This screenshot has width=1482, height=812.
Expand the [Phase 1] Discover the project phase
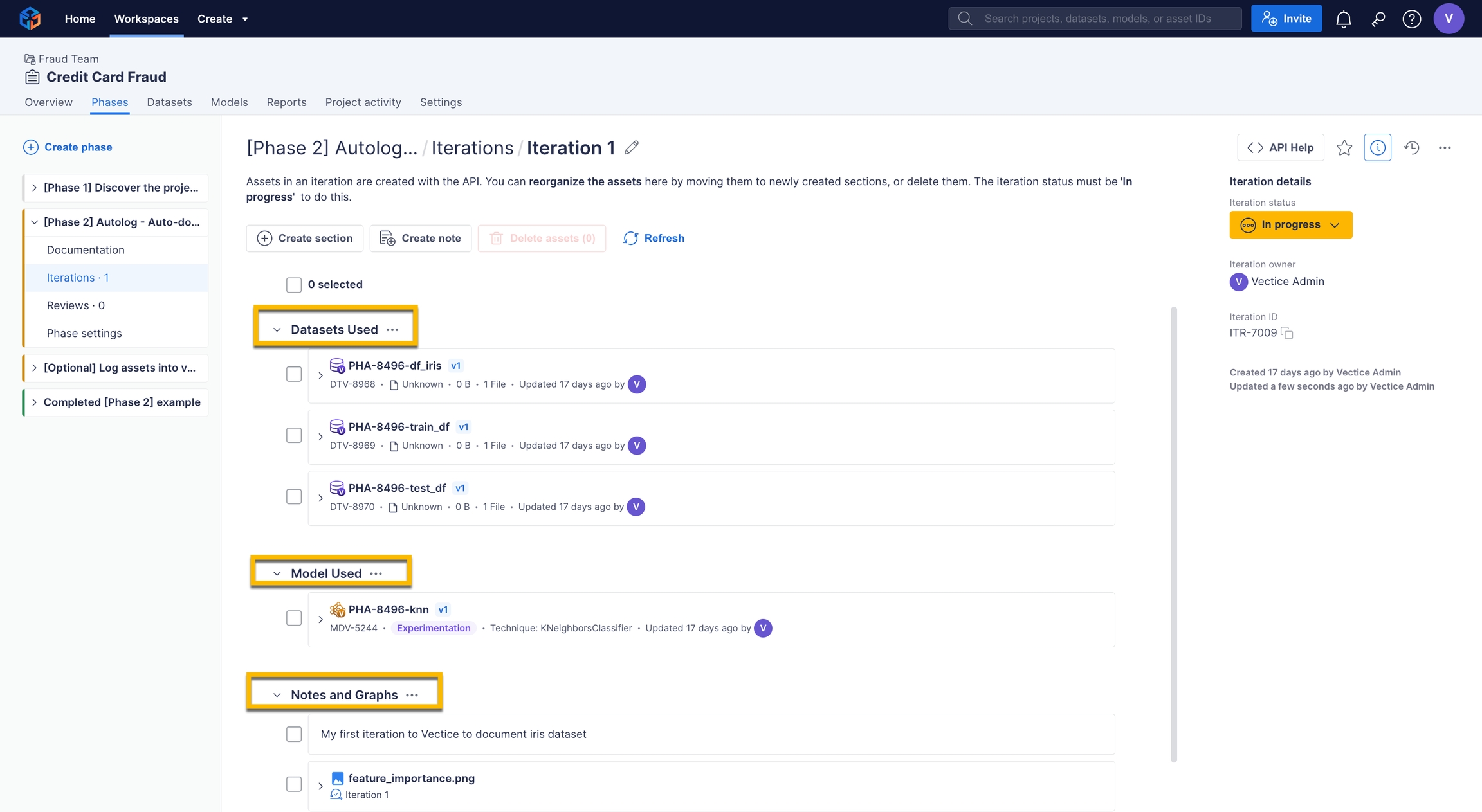(x=34, y=188)
